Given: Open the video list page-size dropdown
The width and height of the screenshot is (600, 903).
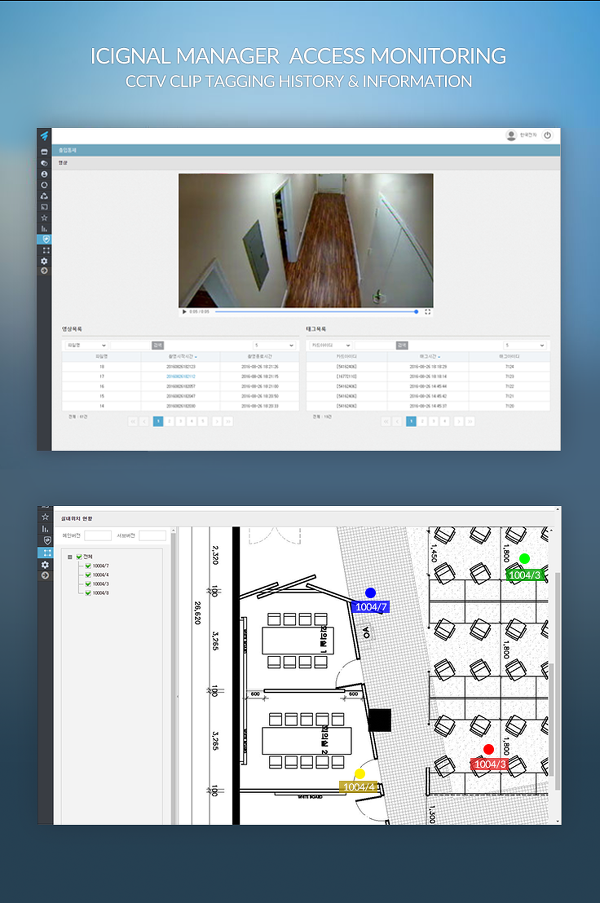Looking at the screenshot, I should click(x=274, y=345).
